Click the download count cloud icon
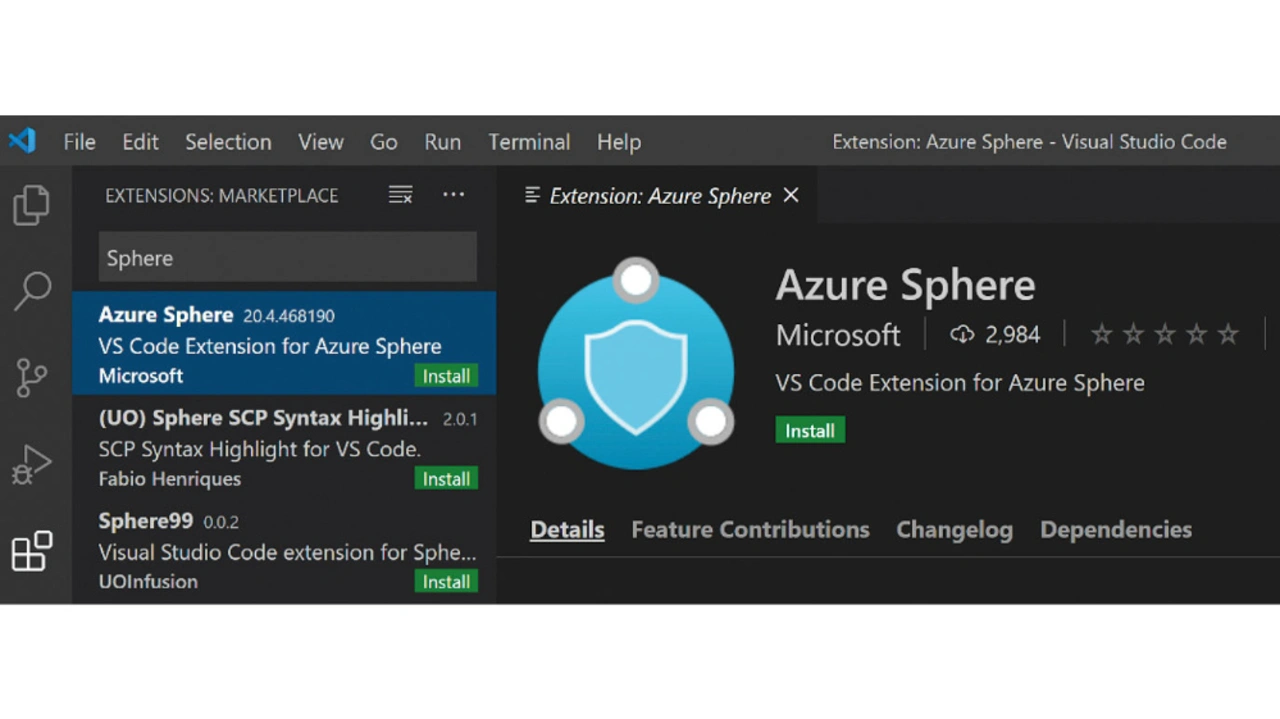 pyautogui.click(x=962, y=334)
